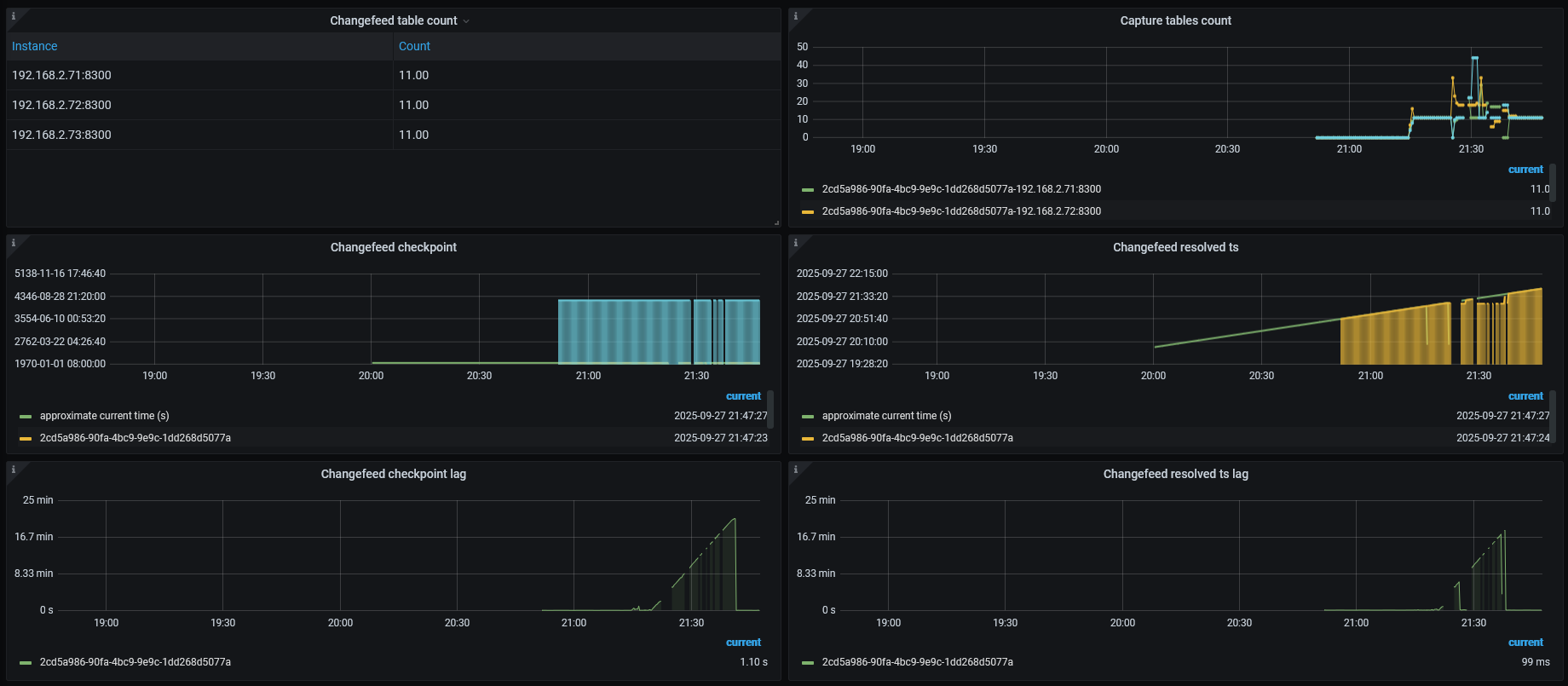Sort table by the Instance column header
The width and height of the screenshot is (1568, 686).
coord(35,46)
